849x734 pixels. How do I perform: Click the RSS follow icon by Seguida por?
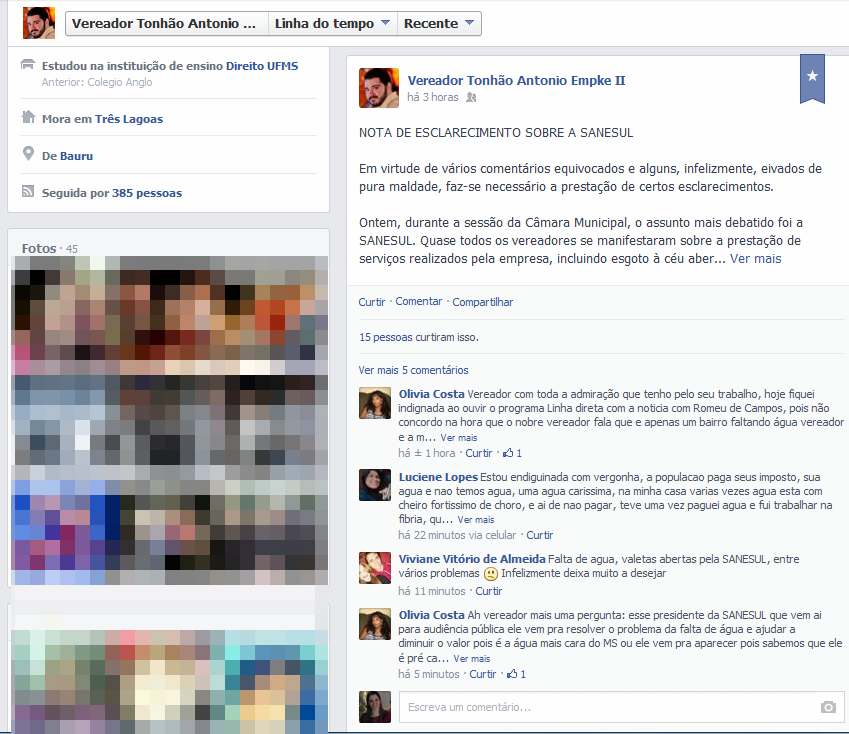pos(28,191)
